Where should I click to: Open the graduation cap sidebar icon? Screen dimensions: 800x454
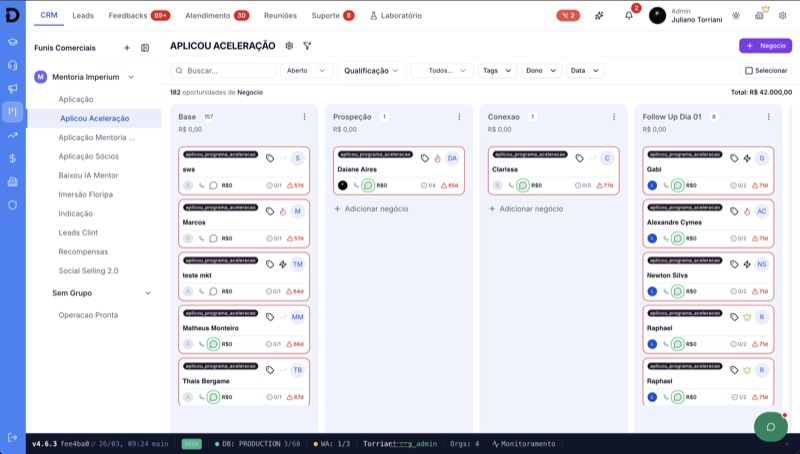12,42
